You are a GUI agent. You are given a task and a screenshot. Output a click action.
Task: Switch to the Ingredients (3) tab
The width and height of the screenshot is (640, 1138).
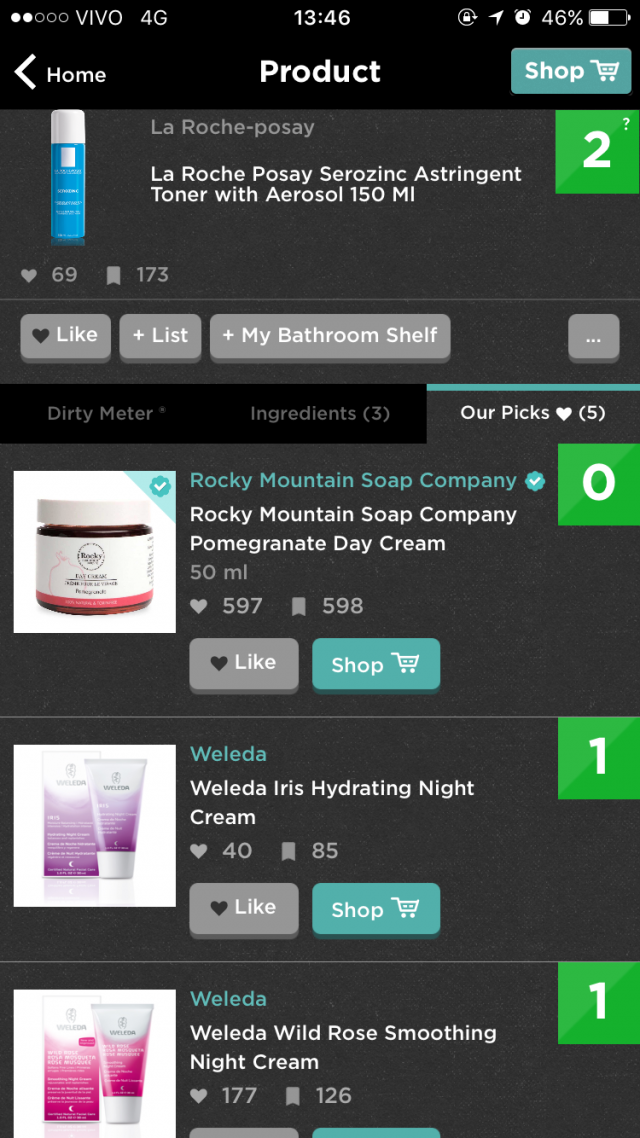coord(319,413)
